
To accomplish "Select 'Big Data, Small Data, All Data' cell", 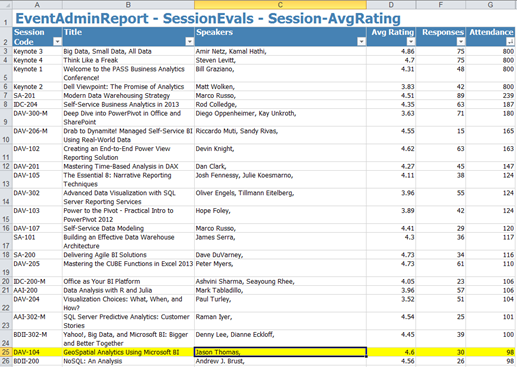I will [128, 51].
